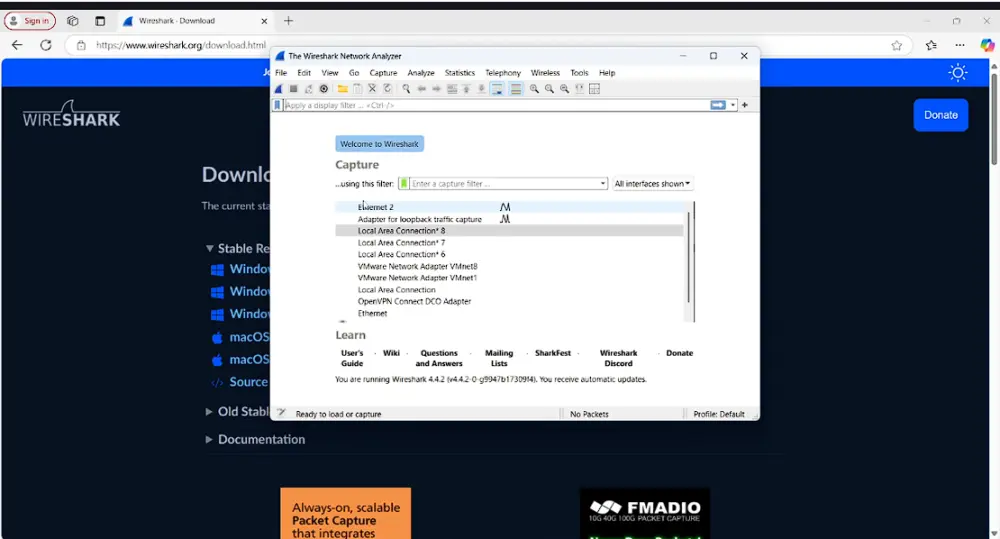Close capture file X icon in toolbar
This screenshot has width=1000, height=539.
[x=372, y=89]
